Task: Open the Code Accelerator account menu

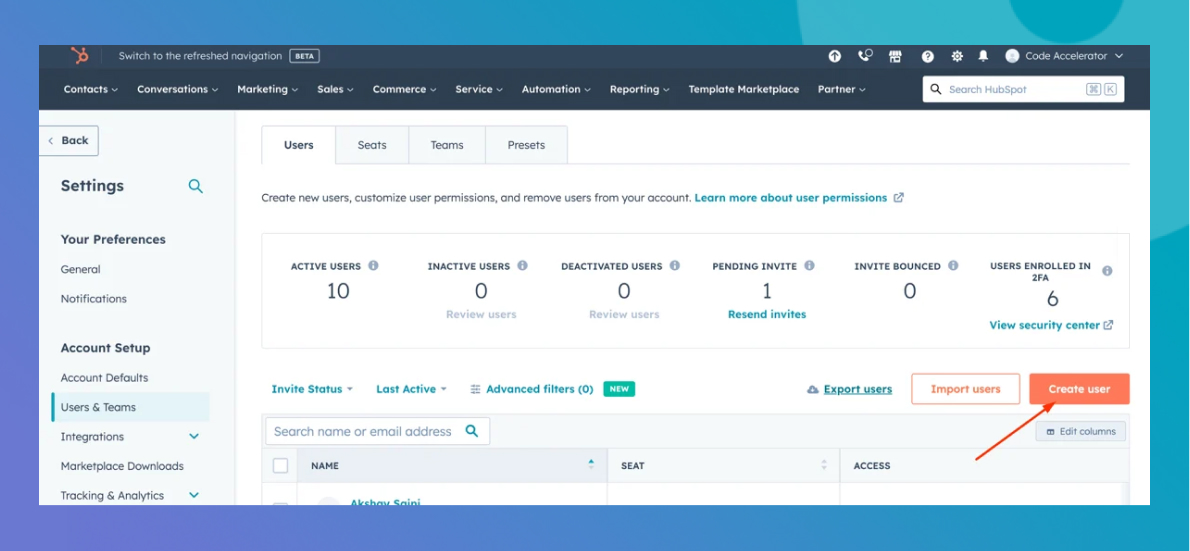Action: [1065, 57]
